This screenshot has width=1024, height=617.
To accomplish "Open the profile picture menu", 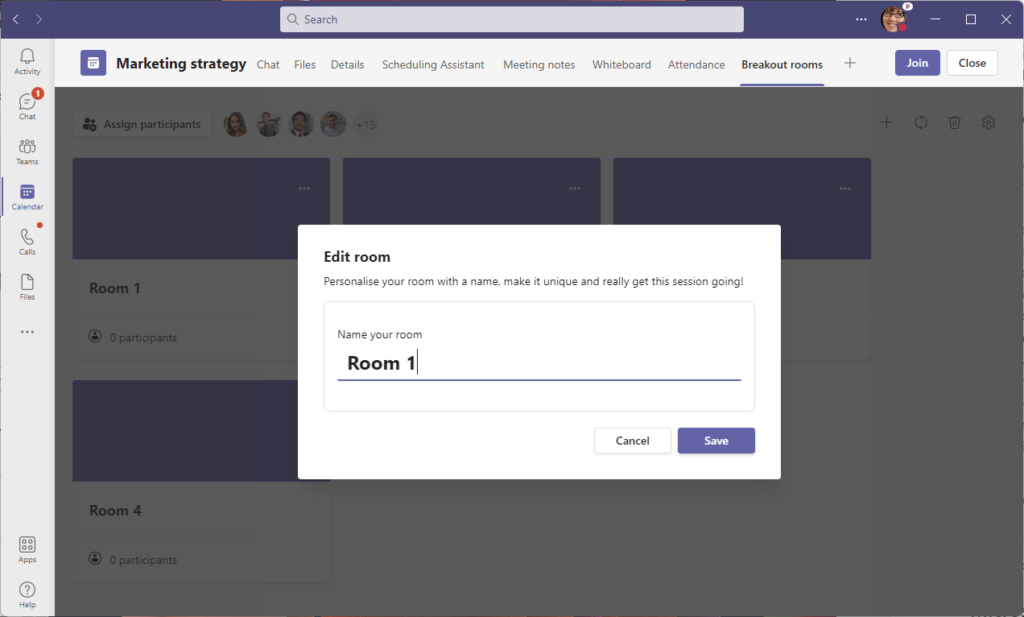I will [893, 19].
